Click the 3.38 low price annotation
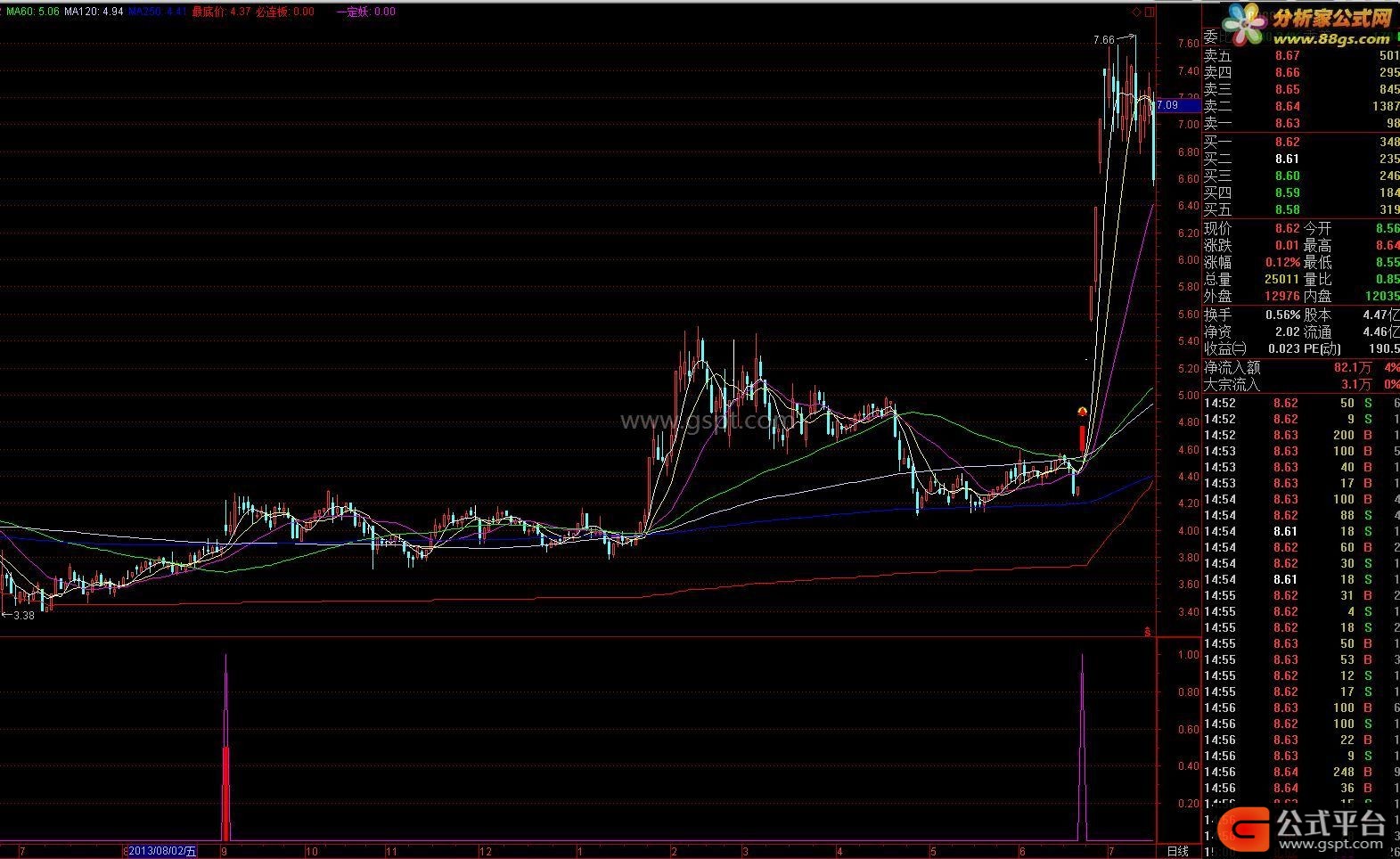 [24, 615]
